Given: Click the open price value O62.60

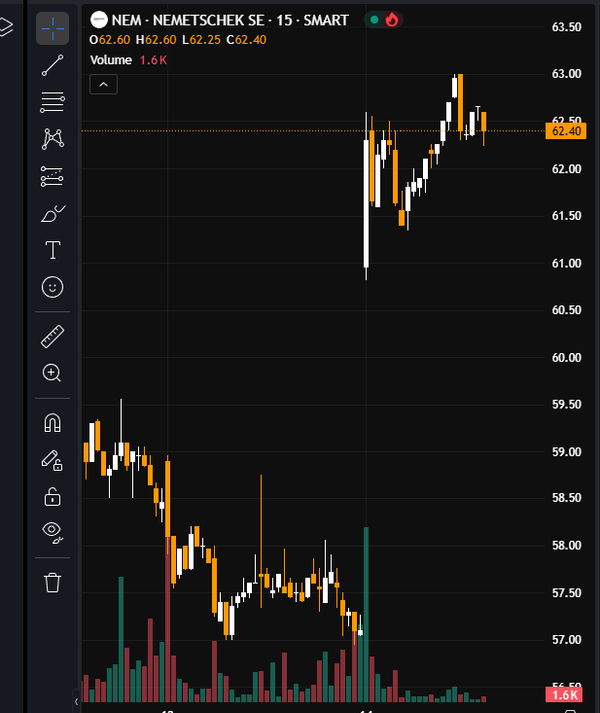Looking at the screenshot, I should [x=110, y=40].
